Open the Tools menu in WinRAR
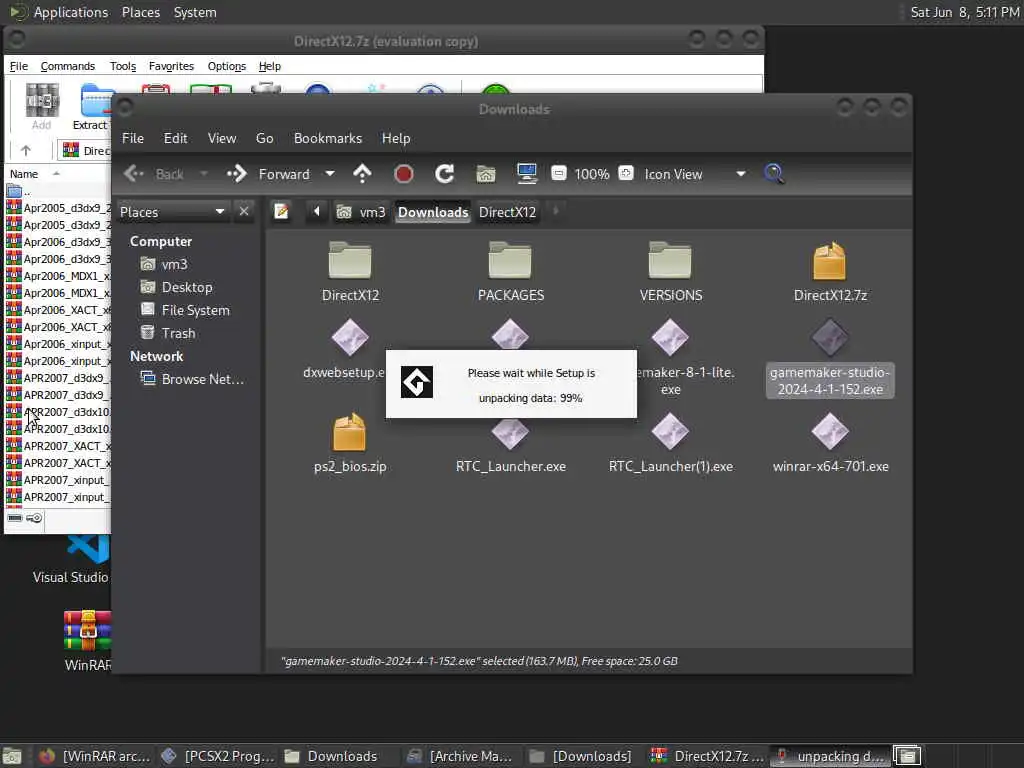 tap(123, 66)
